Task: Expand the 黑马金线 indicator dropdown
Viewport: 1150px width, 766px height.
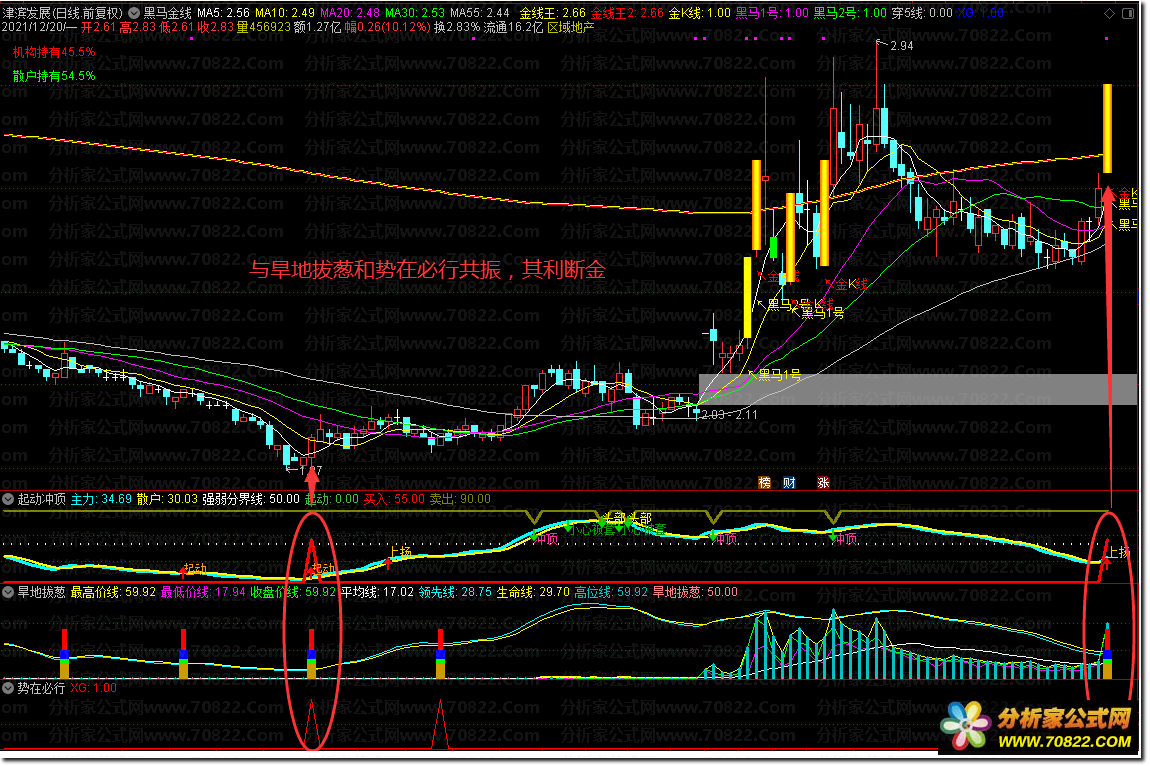Action: (x=135, y=13)
